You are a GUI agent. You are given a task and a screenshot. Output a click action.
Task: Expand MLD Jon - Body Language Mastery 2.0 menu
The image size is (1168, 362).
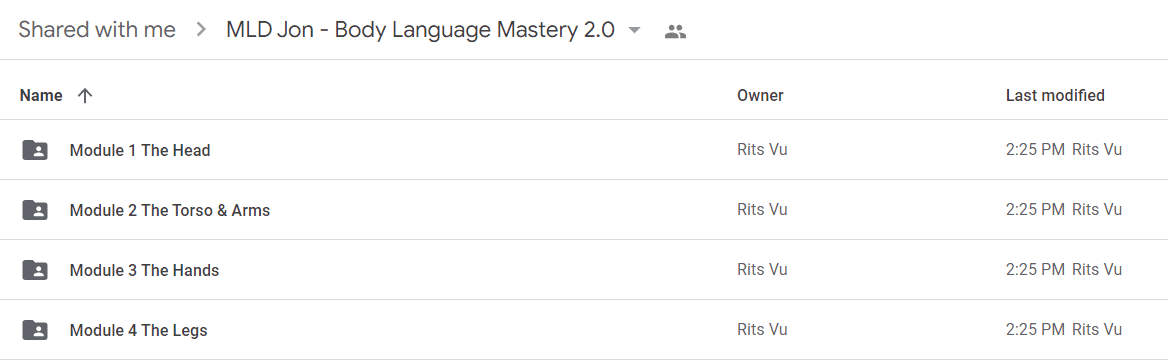tap(421, 30)
